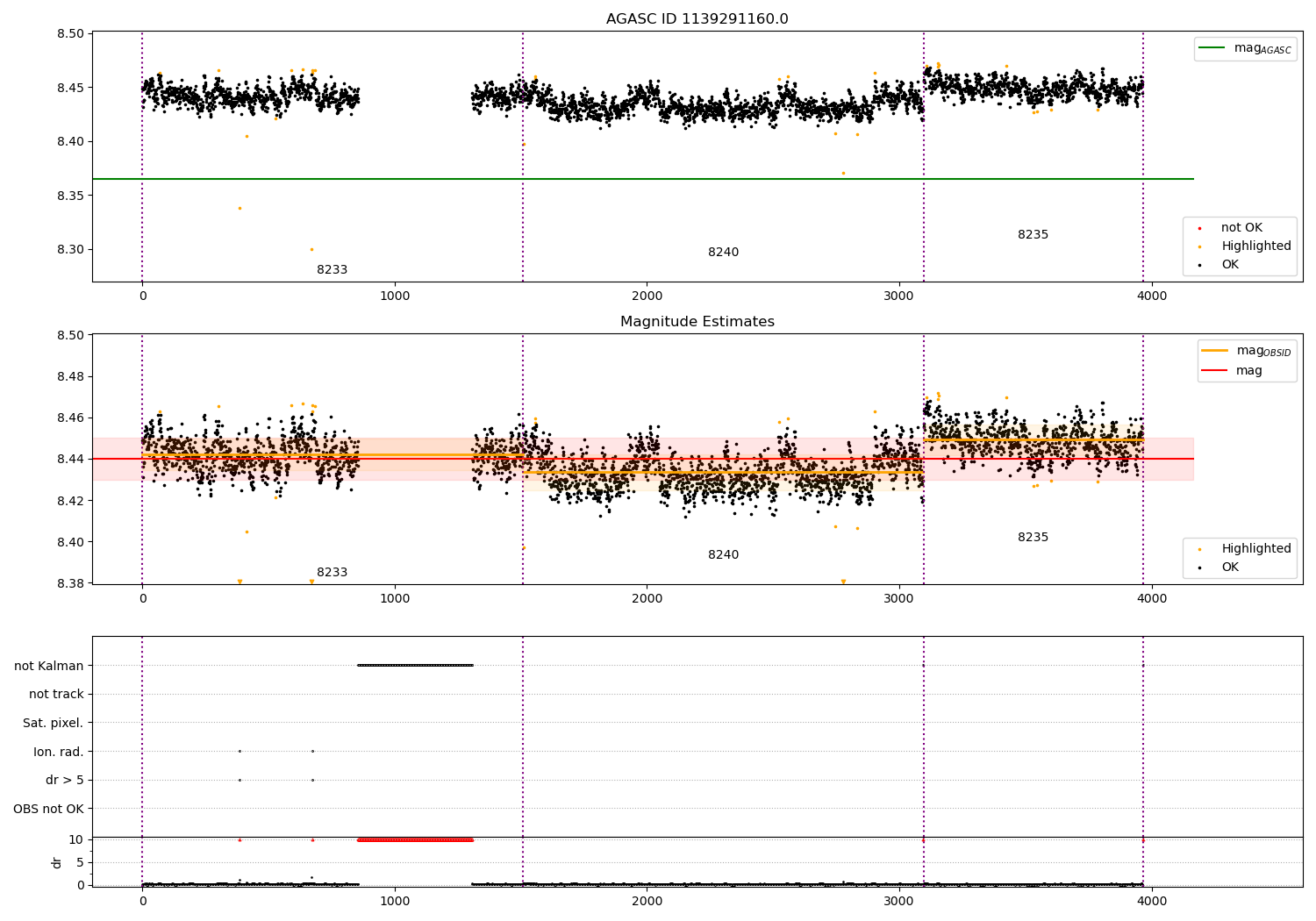Click x-axis tick 3000 under Magnitude Estimates plot

coord(899,599)
